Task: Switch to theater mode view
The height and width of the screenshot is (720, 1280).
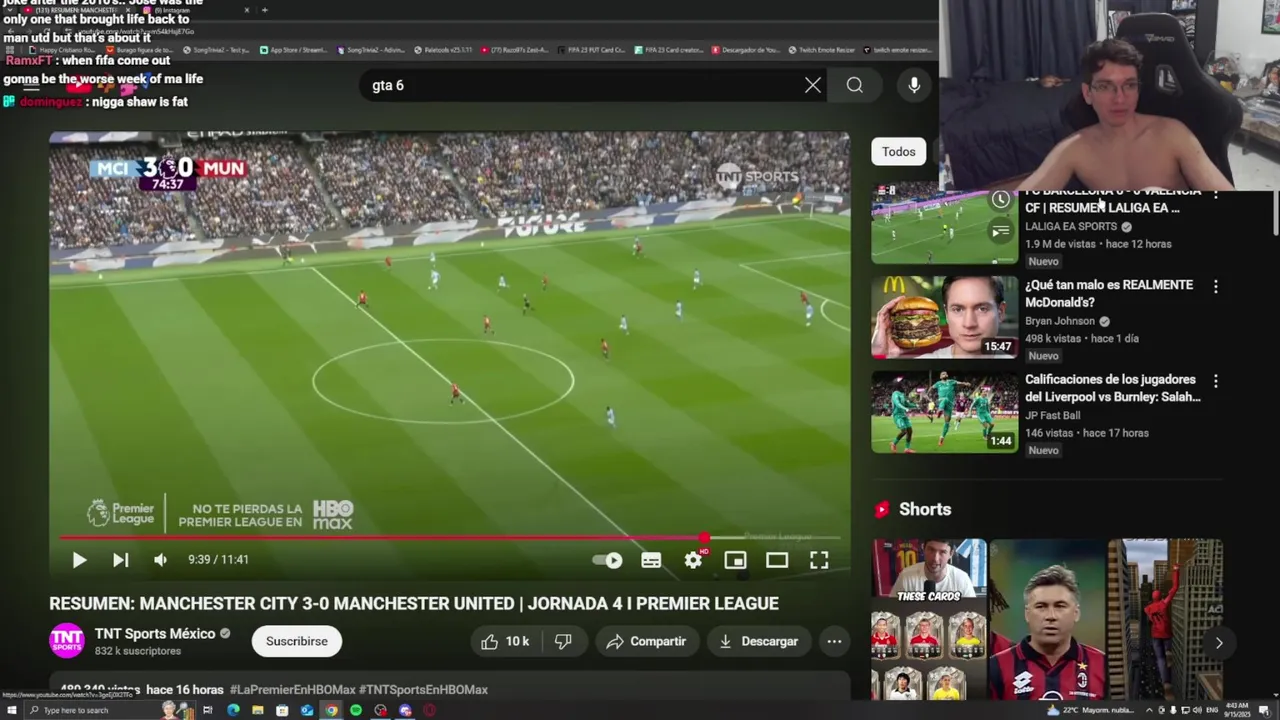Action: pos(777,560)
